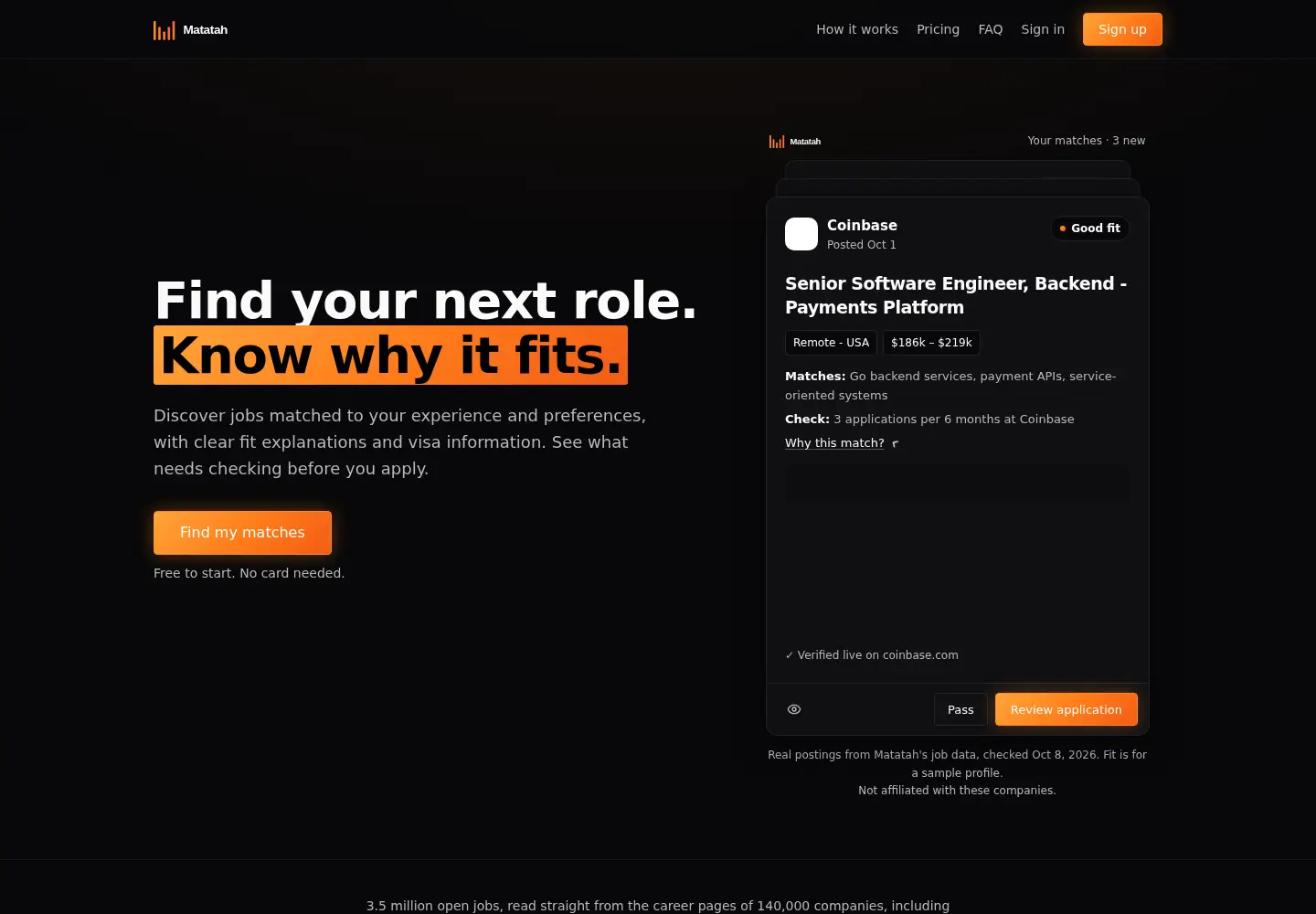Start with the Find my matches button
Viewport: 1316px width, 914px height.
pos(242,533)
